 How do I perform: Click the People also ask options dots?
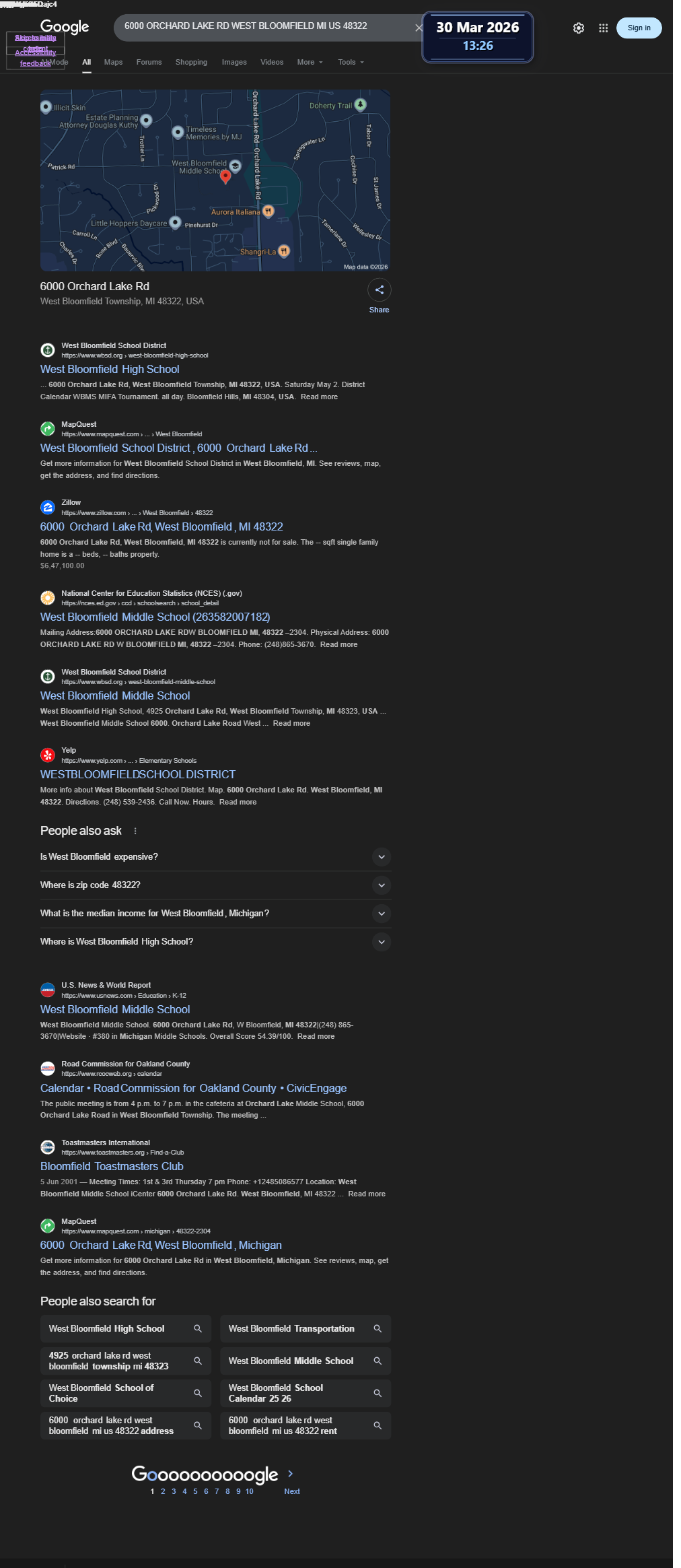[x=135, y=831]
